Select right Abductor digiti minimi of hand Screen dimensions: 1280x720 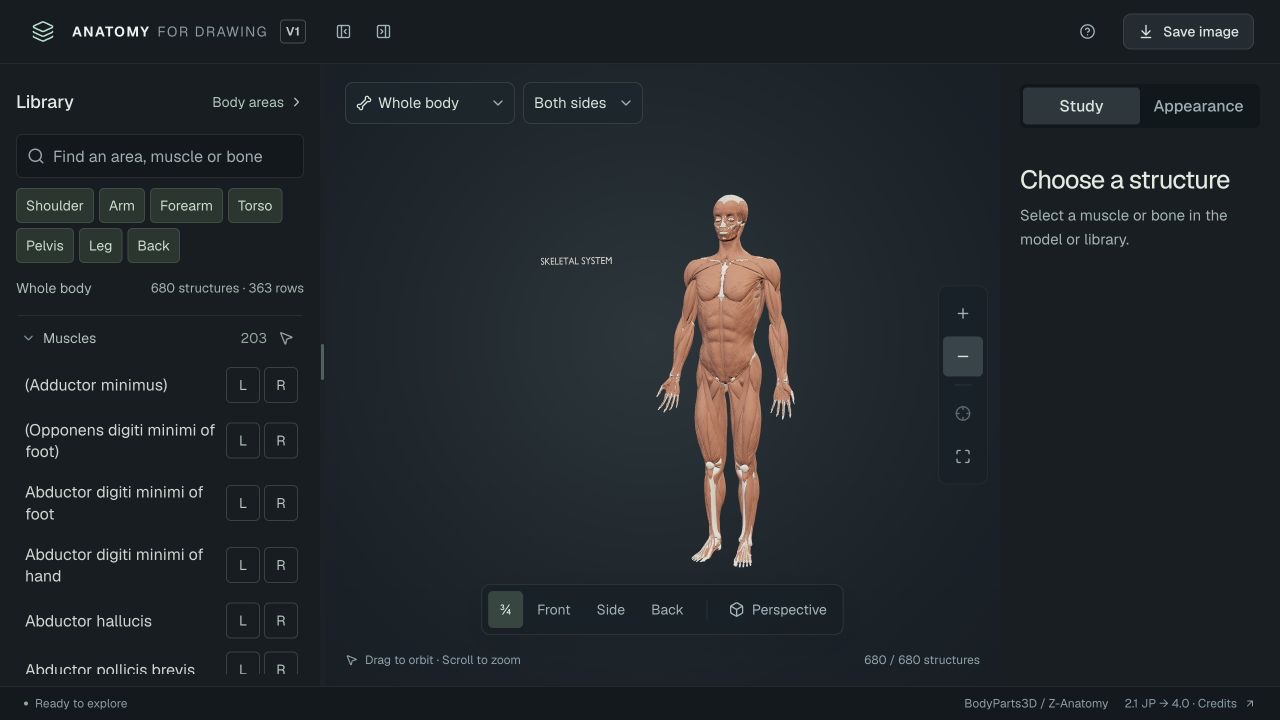coord(281,565)
